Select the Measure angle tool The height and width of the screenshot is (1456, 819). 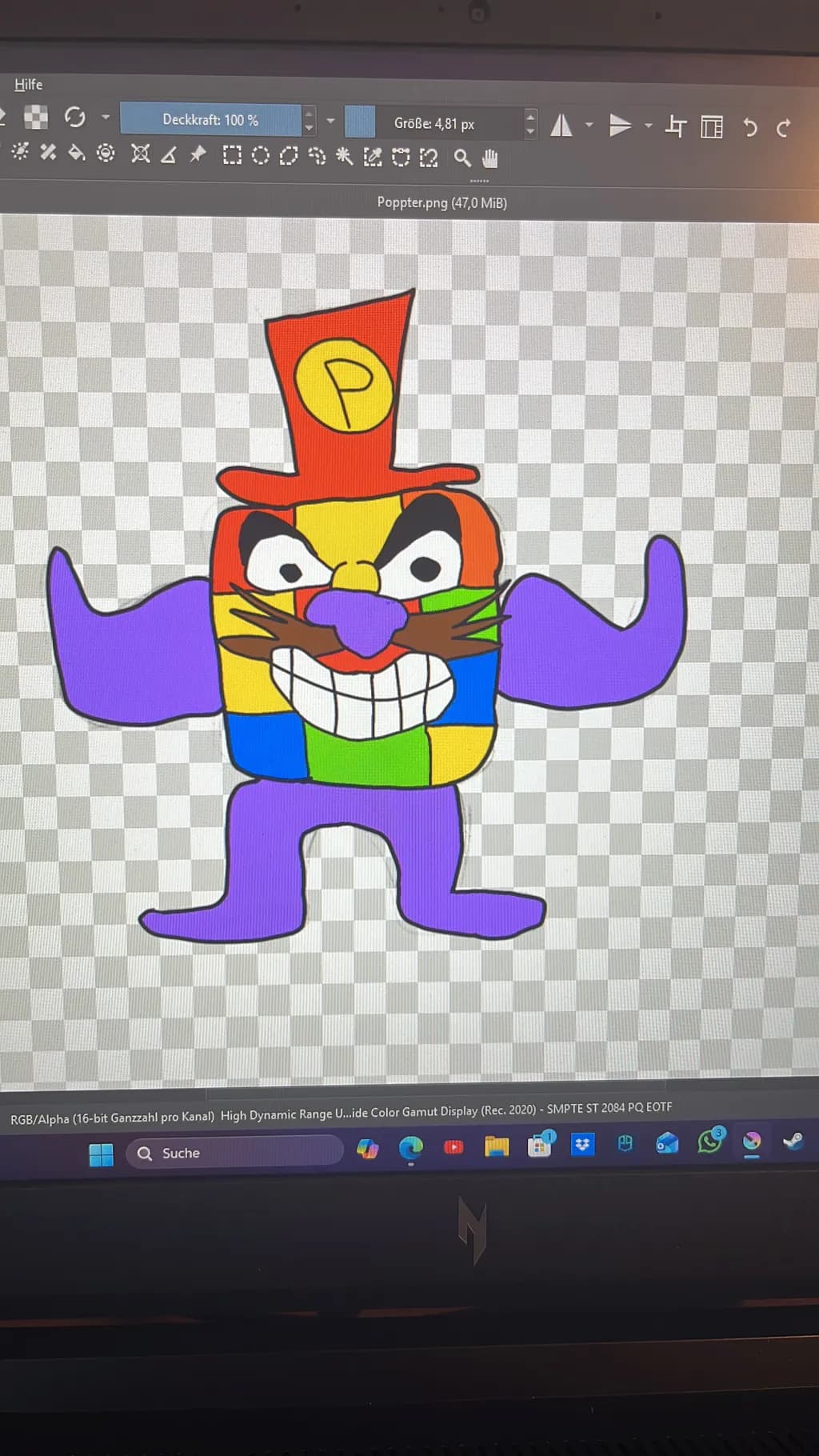(169, 154)
